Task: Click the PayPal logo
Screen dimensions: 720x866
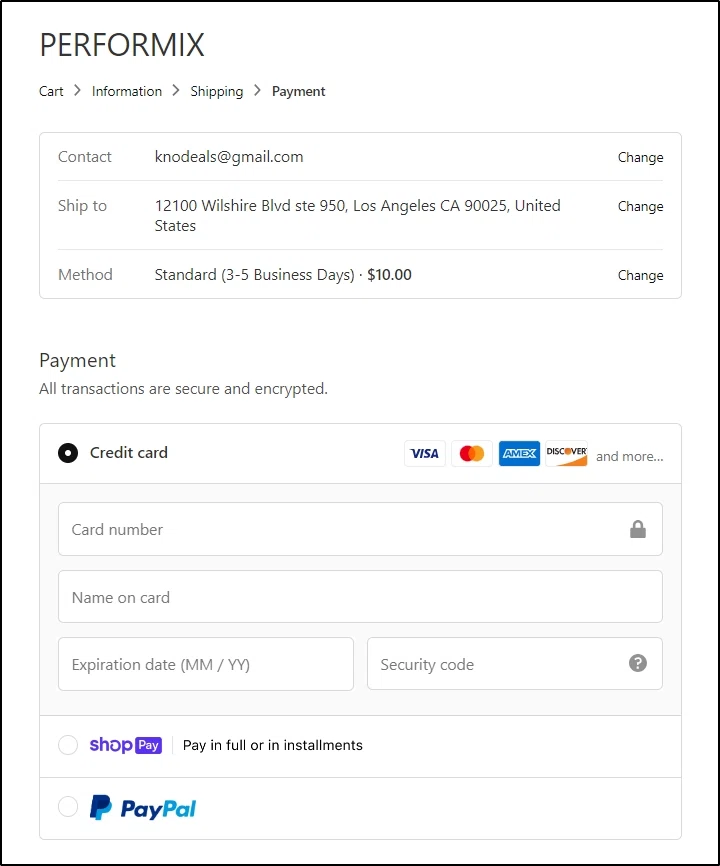Action: (x=142, y=806)
